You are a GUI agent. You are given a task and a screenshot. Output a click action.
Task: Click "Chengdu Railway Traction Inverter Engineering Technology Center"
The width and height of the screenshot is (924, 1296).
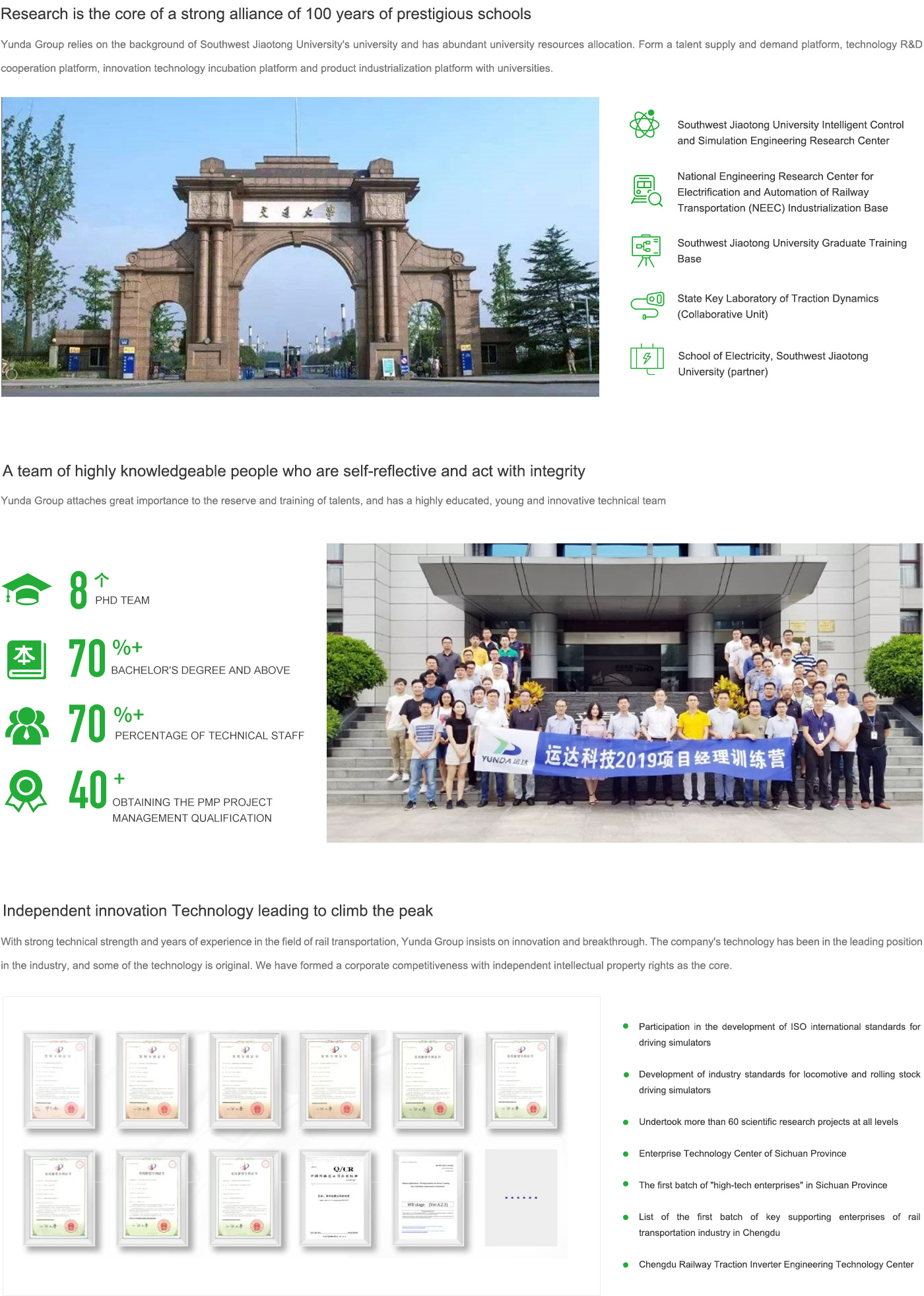click(775, 1264)
